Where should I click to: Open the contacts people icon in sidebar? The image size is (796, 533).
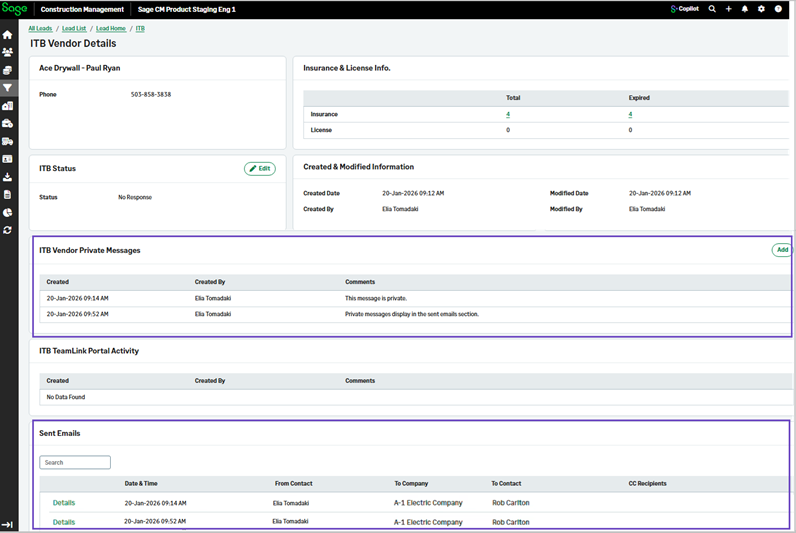click(x=8, y=53)
